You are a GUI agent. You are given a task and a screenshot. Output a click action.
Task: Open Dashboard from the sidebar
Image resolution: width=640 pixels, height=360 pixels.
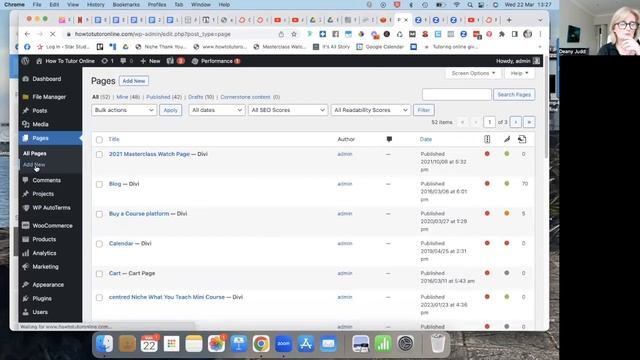pyautogui.click(x=47, y=79)
